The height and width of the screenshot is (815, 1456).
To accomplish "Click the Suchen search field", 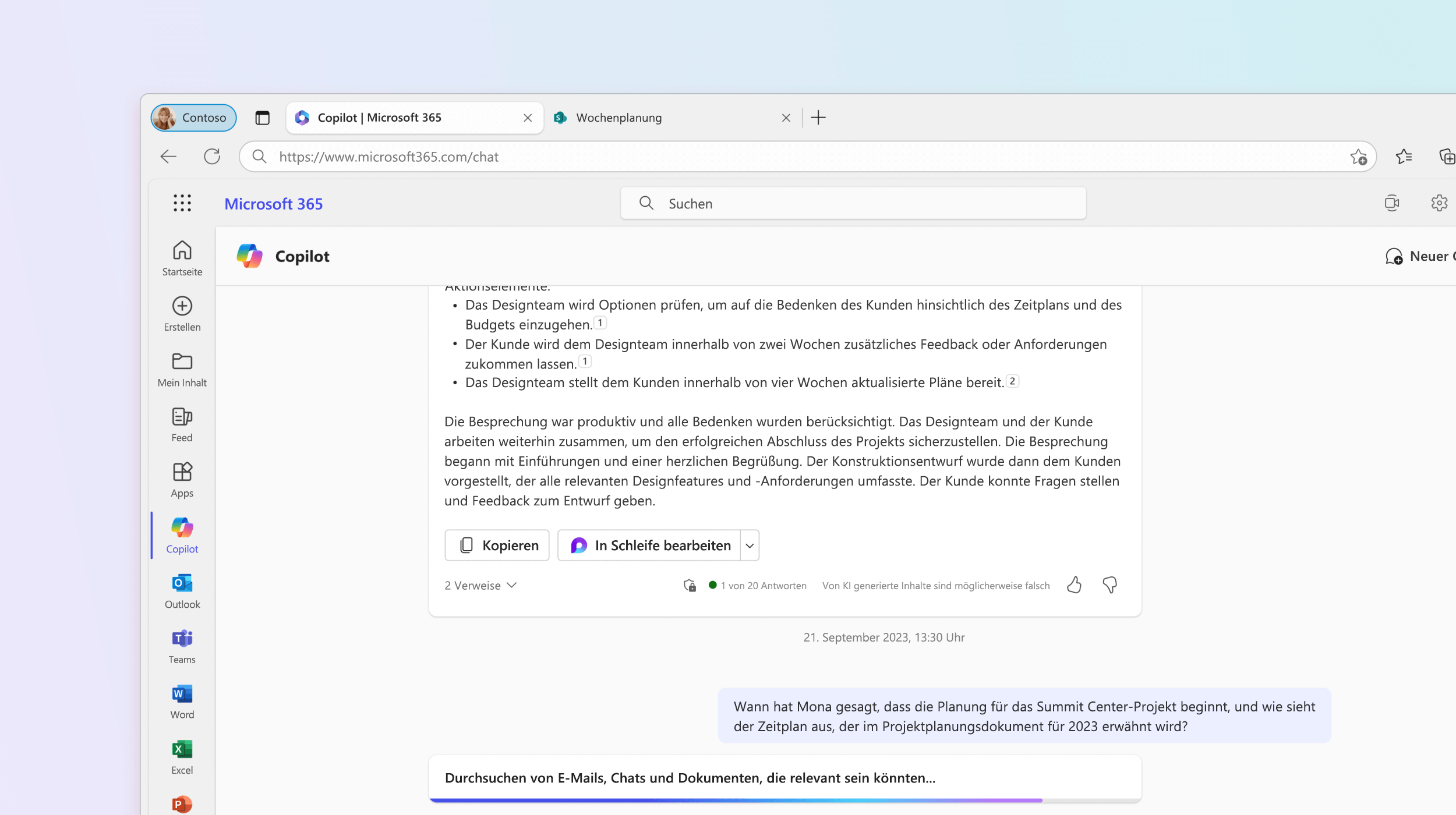I will point(853,203).
